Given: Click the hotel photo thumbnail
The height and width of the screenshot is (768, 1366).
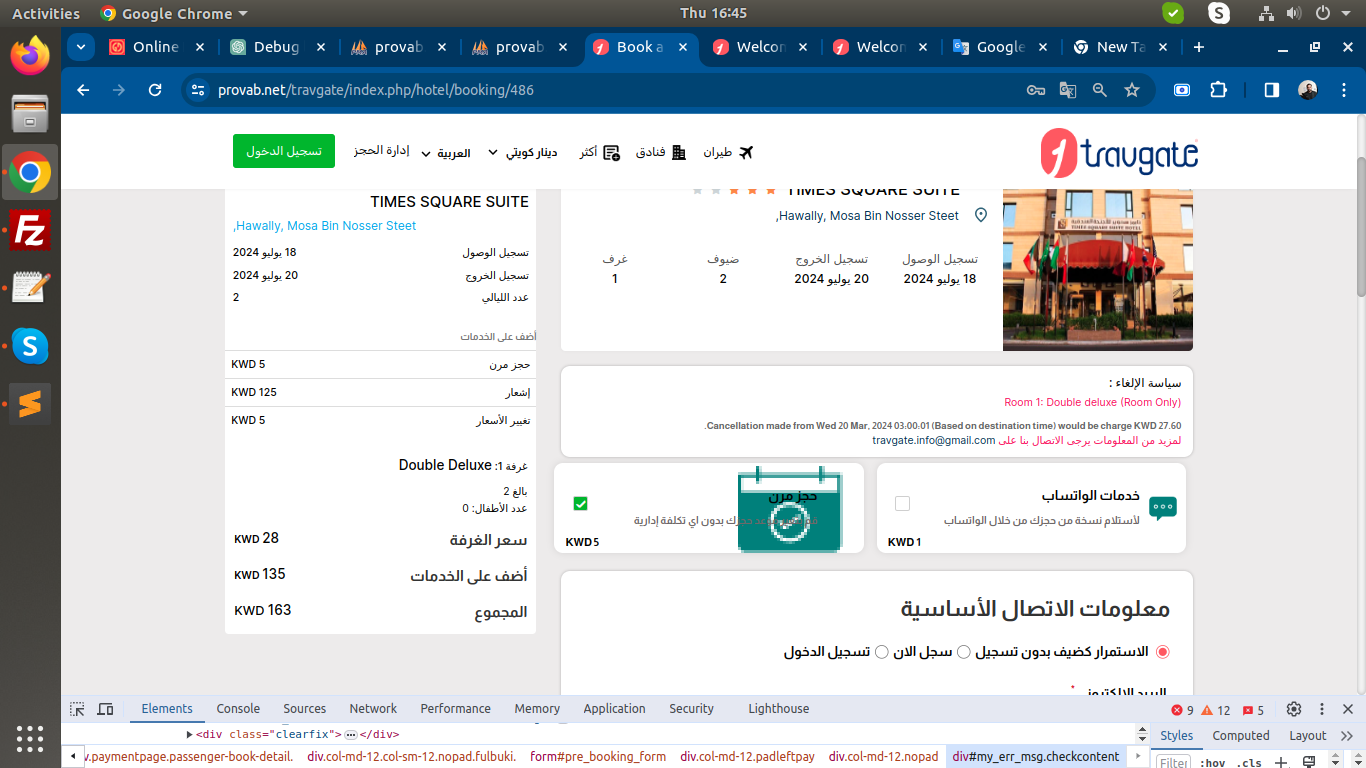Looking at the screenshot, I should tap(1098, 270).
